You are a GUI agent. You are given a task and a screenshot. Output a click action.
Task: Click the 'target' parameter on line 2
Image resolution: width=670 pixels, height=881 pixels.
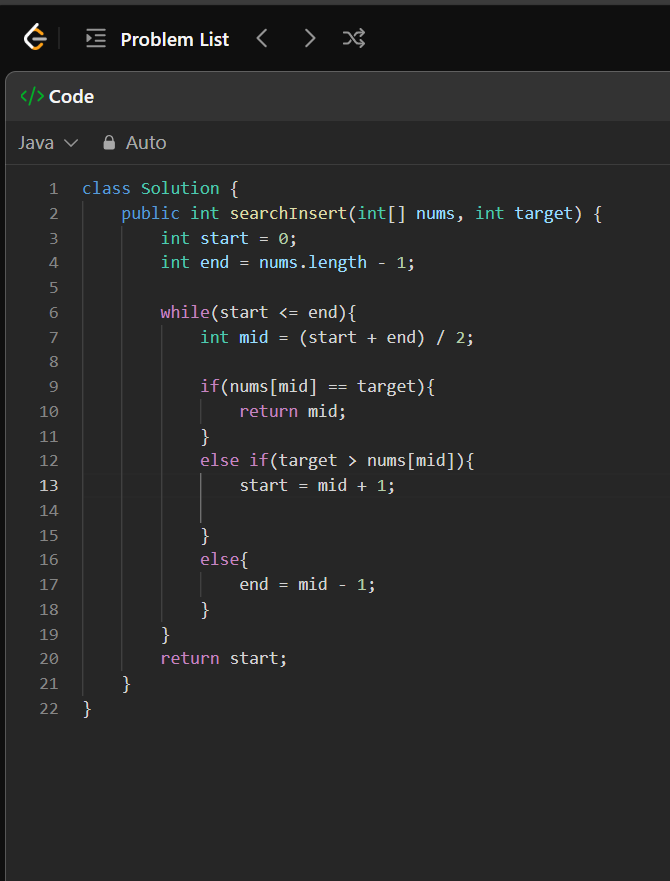(x=544, y=214)
